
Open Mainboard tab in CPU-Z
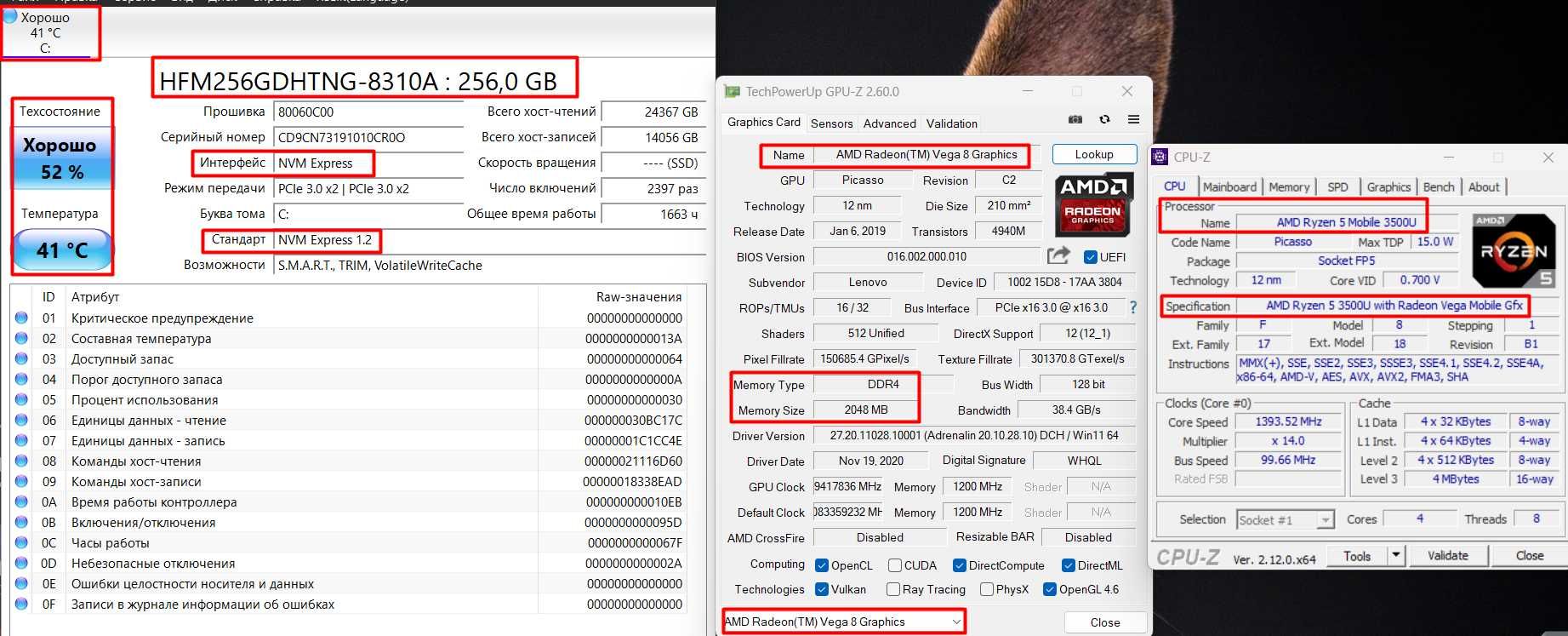point(1229,186)
